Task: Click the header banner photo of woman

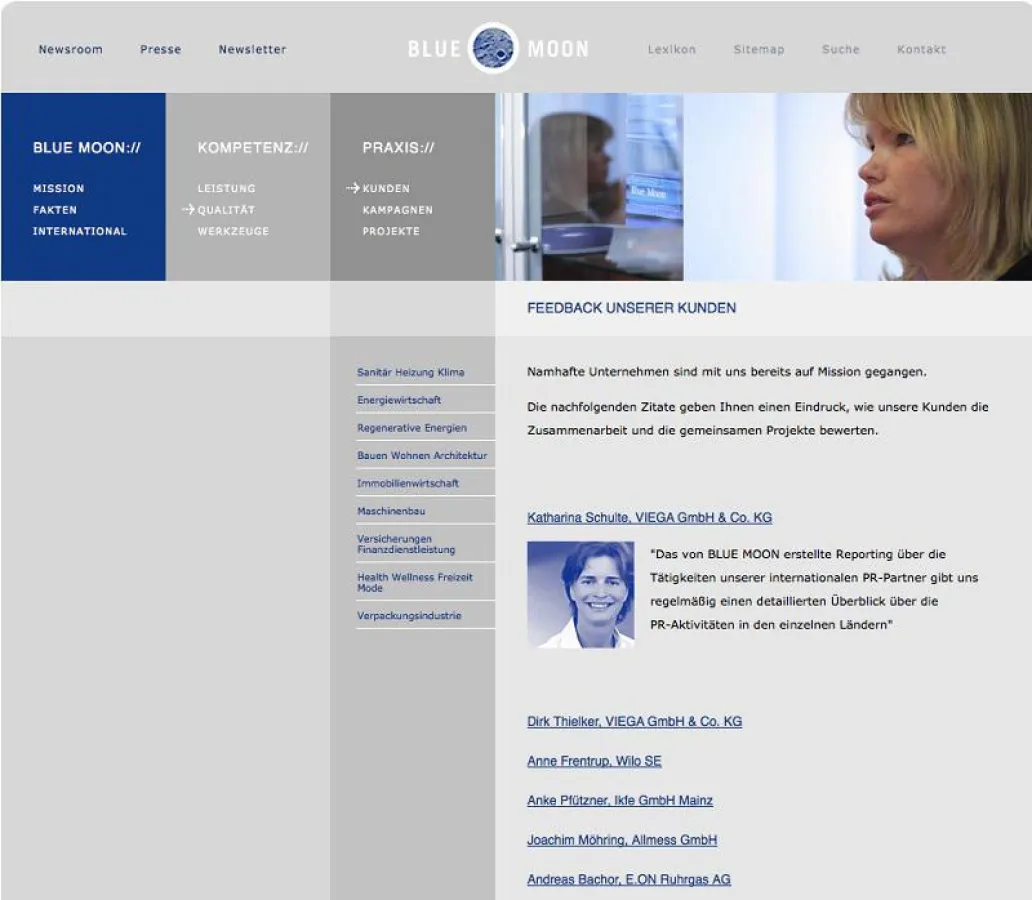Action: click(763, 187)
